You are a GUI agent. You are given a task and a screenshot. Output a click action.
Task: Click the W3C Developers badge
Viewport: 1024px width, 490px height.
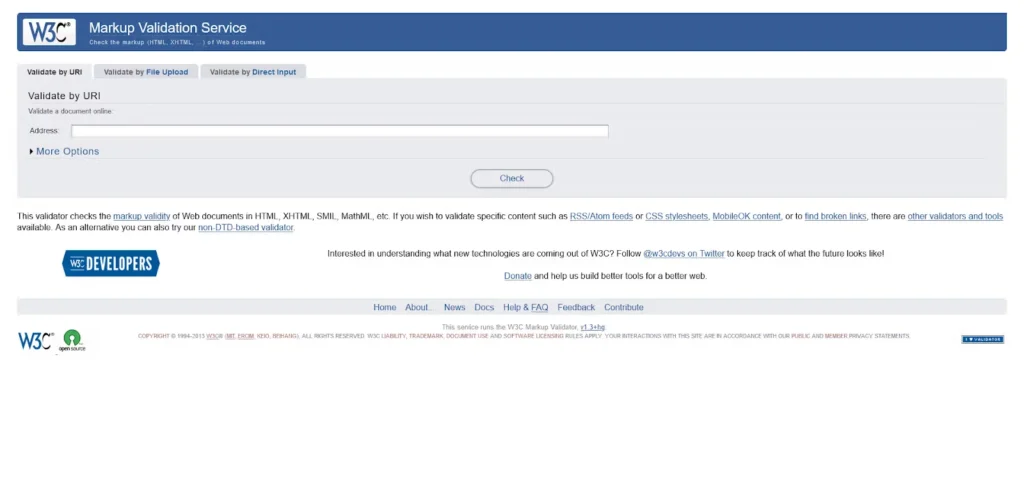pos(111,264)
